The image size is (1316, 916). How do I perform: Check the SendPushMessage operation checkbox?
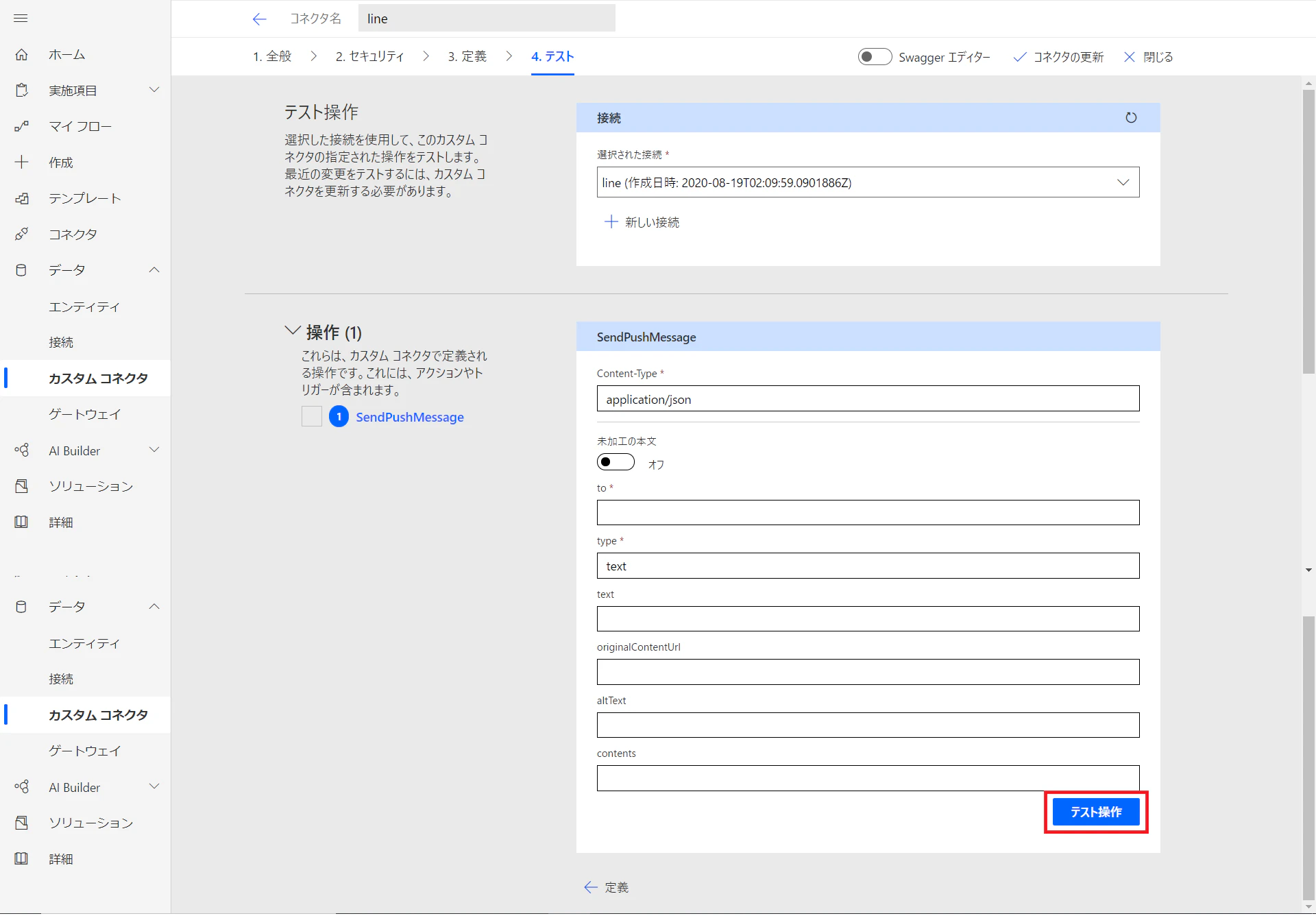[312, 416]
